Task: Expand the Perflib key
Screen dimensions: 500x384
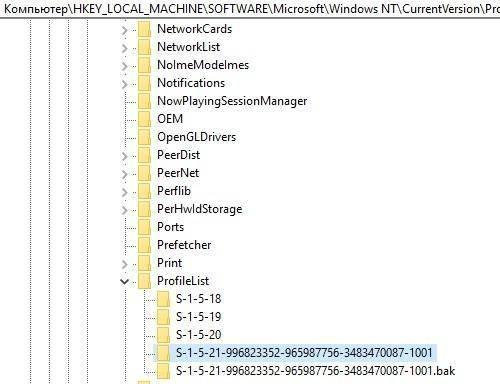Action: [124, 192]
